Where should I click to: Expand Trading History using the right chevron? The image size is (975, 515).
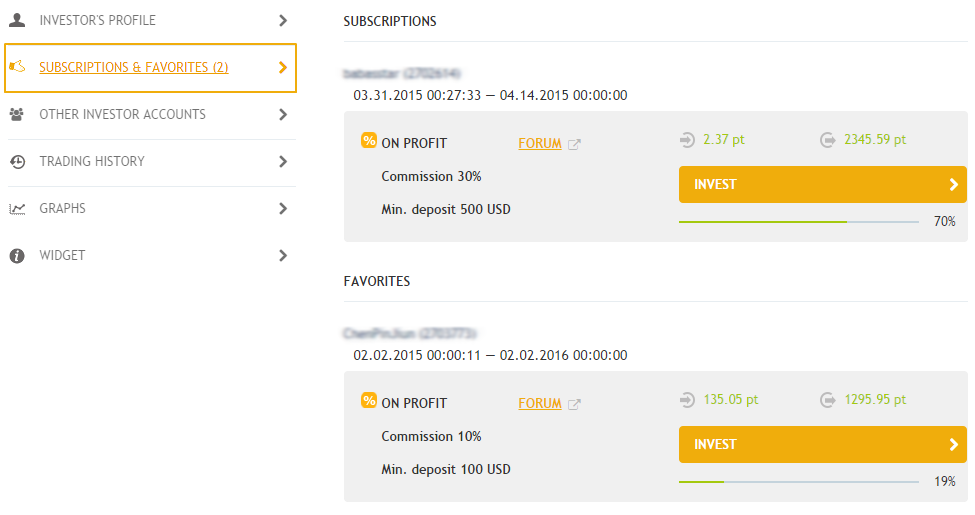[283, 162]
